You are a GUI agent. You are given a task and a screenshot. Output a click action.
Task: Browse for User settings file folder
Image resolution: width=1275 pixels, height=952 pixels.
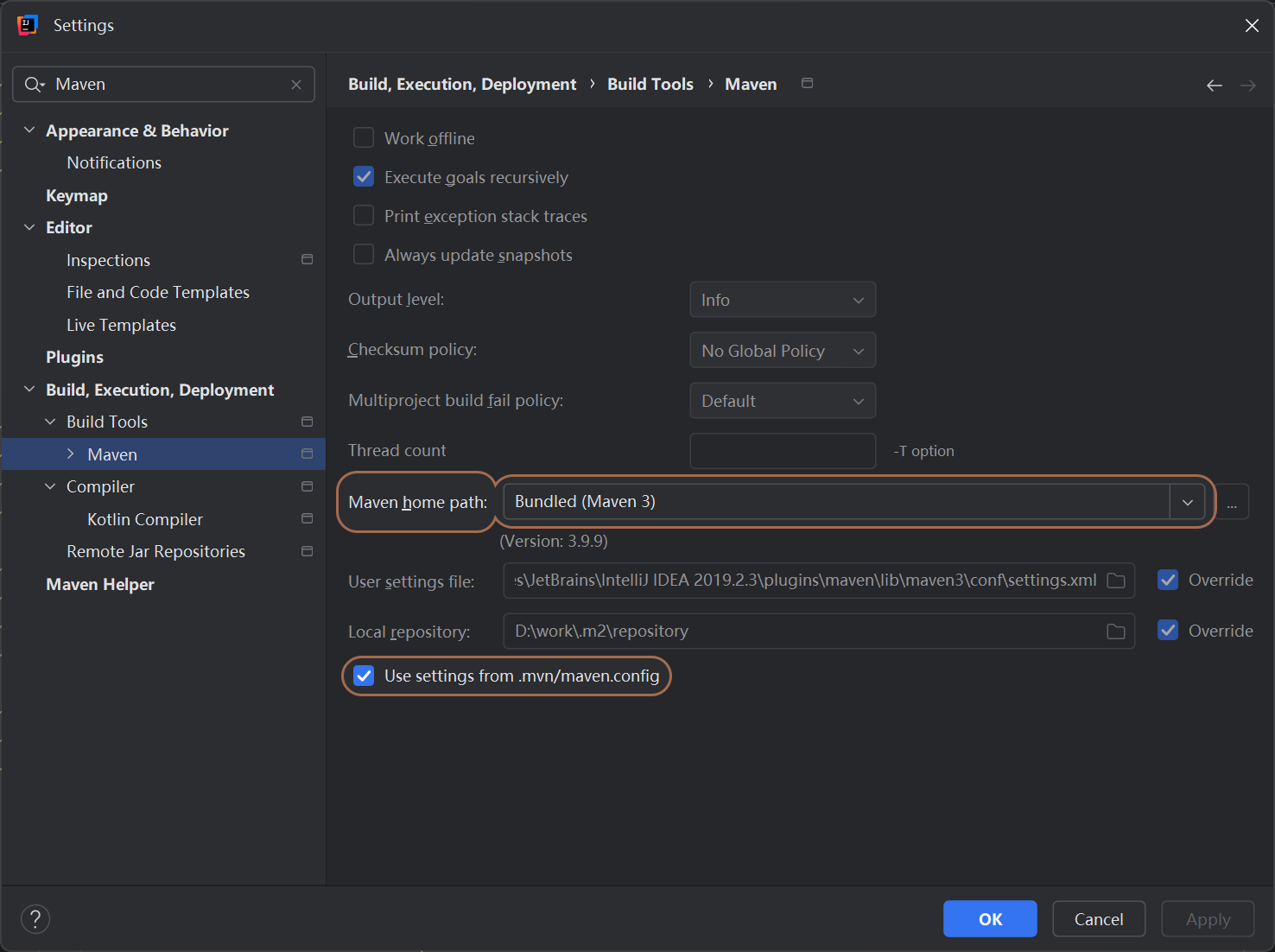point(1116,581)
